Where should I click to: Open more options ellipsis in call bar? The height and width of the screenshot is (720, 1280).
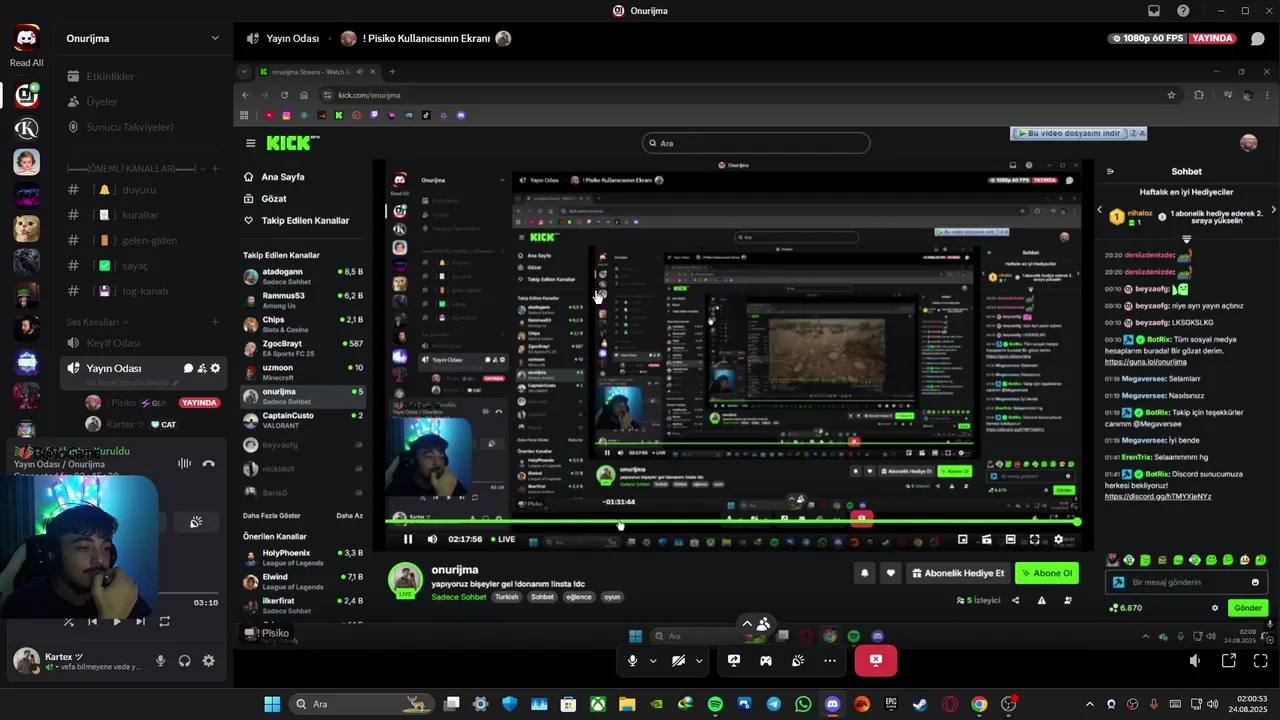[830, 660]
